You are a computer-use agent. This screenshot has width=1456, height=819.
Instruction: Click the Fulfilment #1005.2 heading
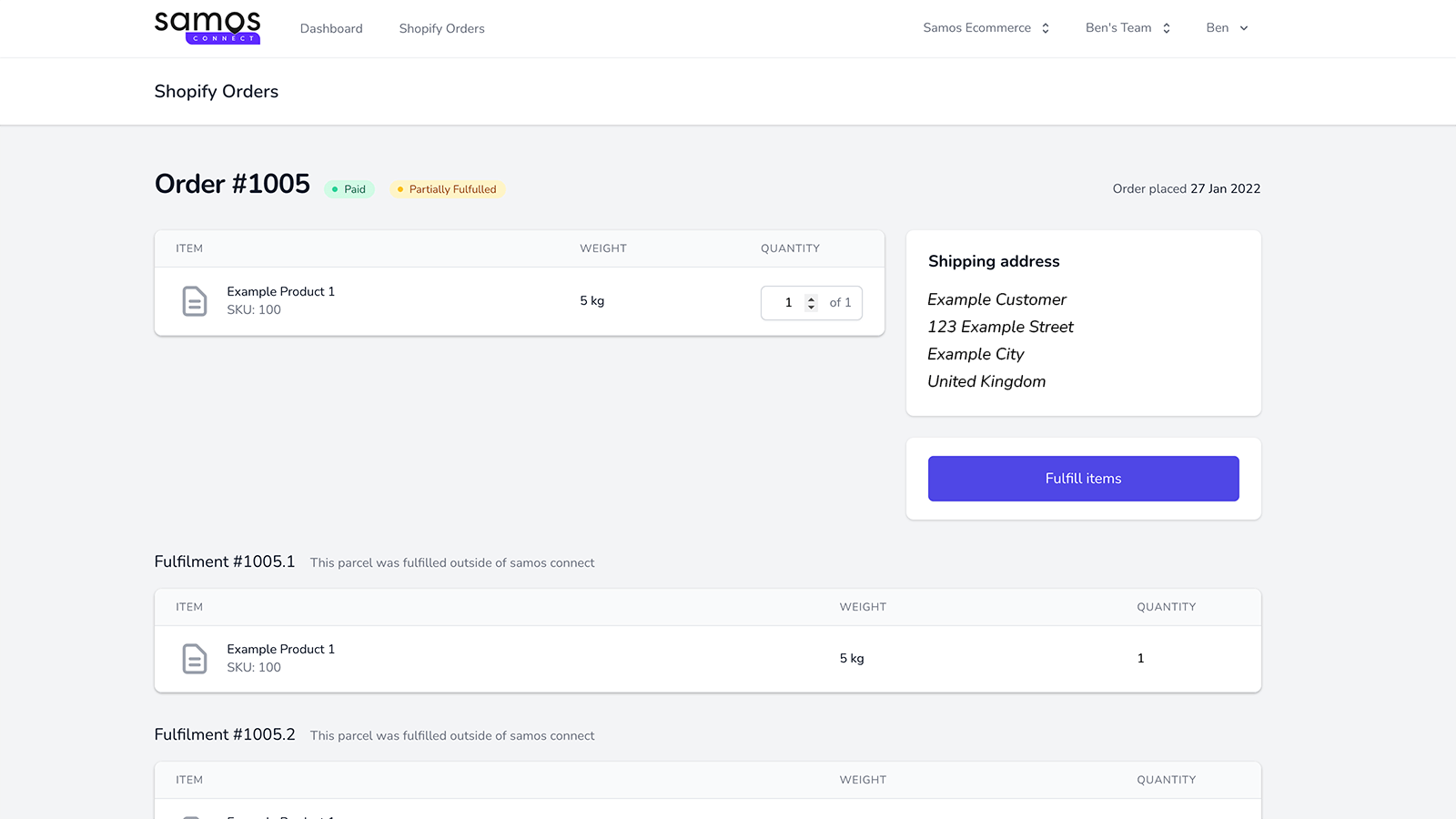(x=225, y=734)
